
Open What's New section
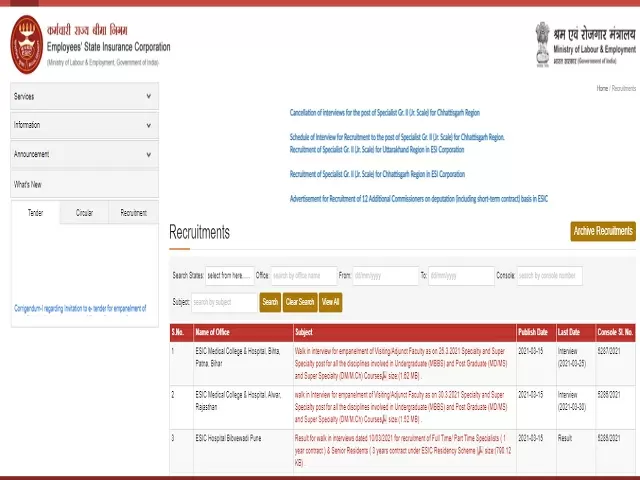coord(28,185)
